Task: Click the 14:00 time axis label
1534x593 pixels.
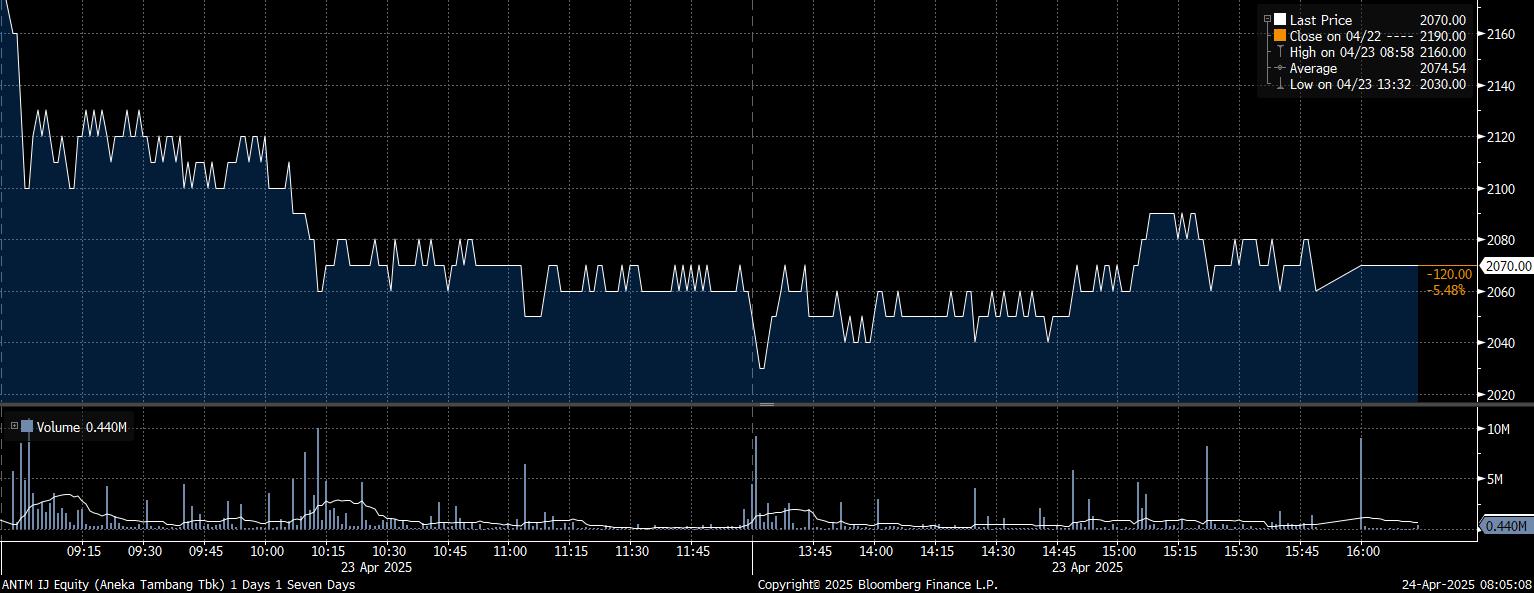Action: (x=876, y=552)
